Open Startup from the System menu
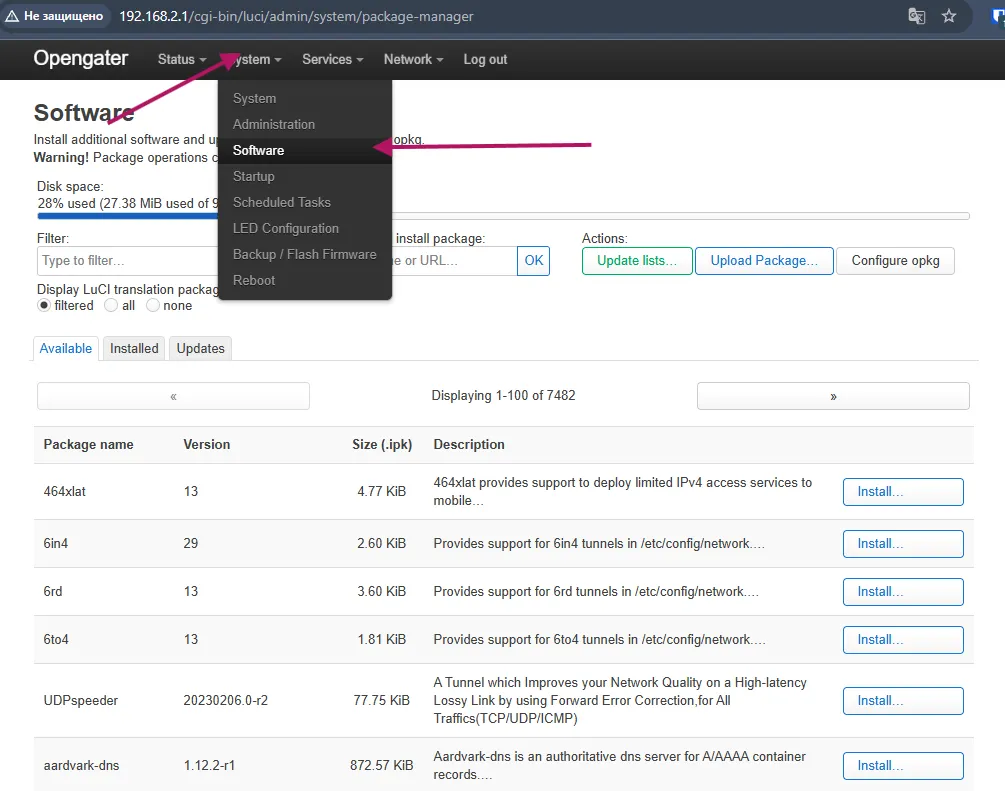This screenshot has width=1005, height=791. click(254, 176)
